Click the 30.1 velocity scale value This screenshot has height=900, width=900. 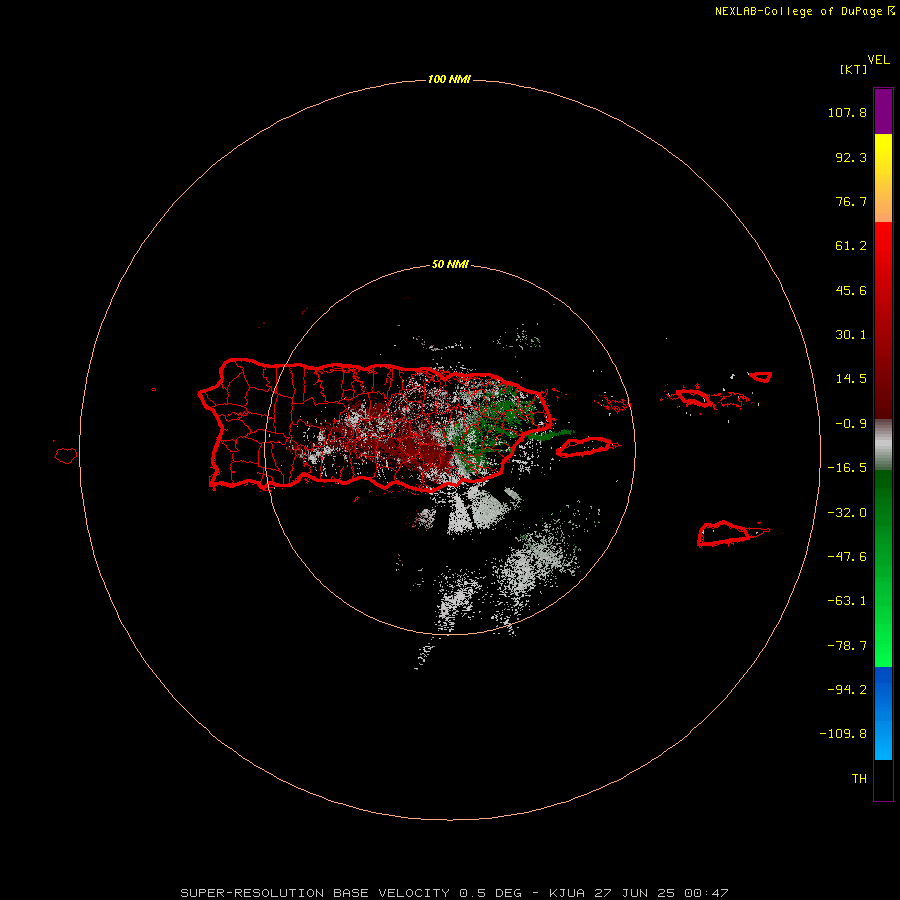tap(851, 335)
